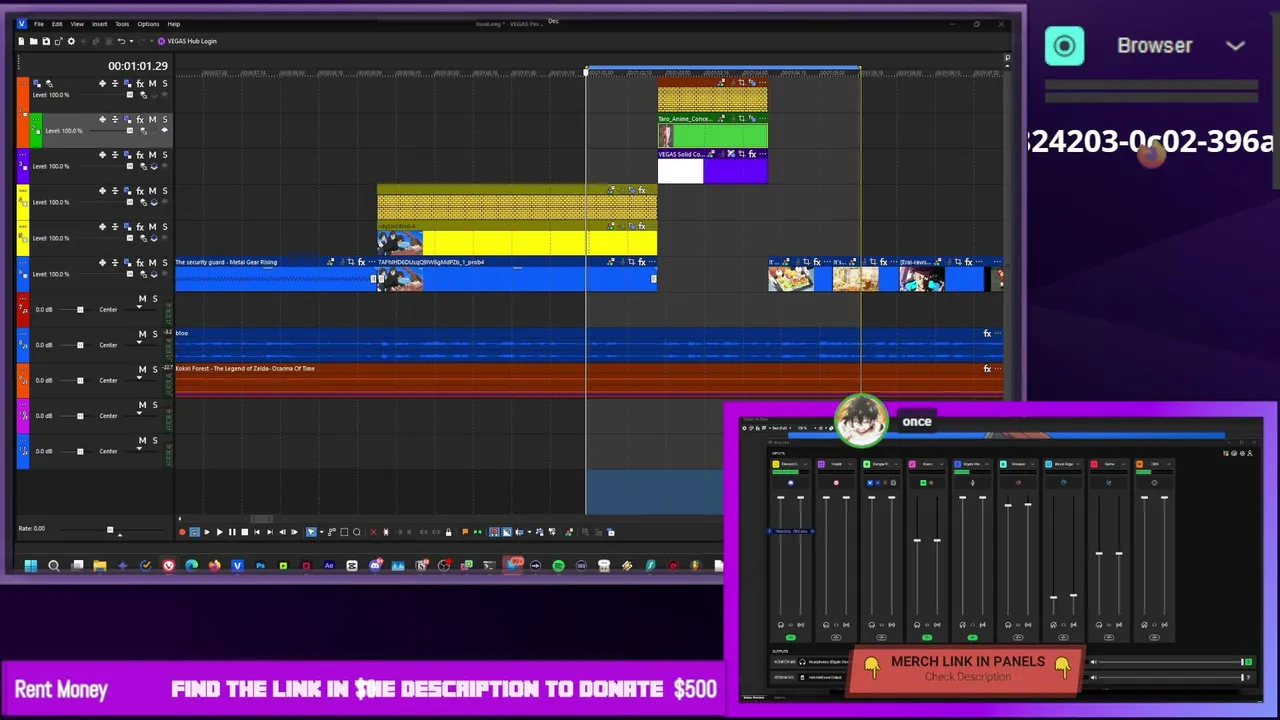Image resolution: width=1280 pixels, height=720 pixels.
Task: Save the project with the disk icon
Action: click(x=46, y=41)
